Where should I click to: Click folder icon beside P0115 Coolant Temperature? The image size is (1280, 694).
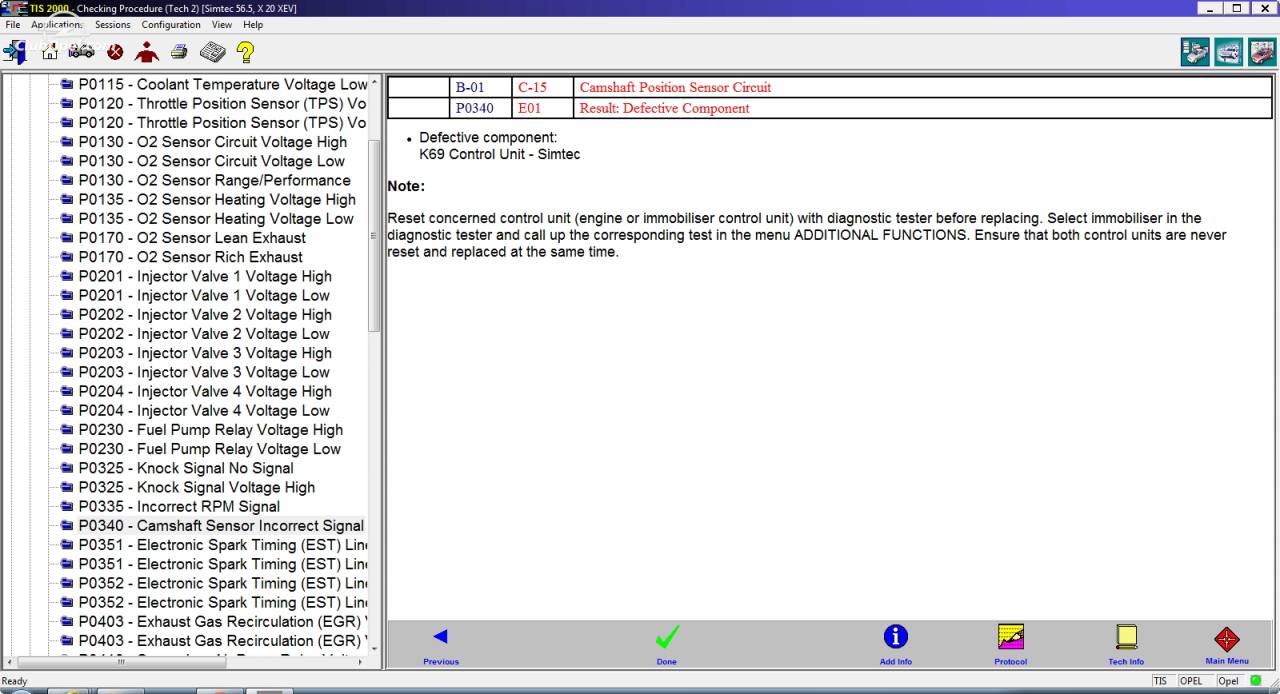(67, 84)
